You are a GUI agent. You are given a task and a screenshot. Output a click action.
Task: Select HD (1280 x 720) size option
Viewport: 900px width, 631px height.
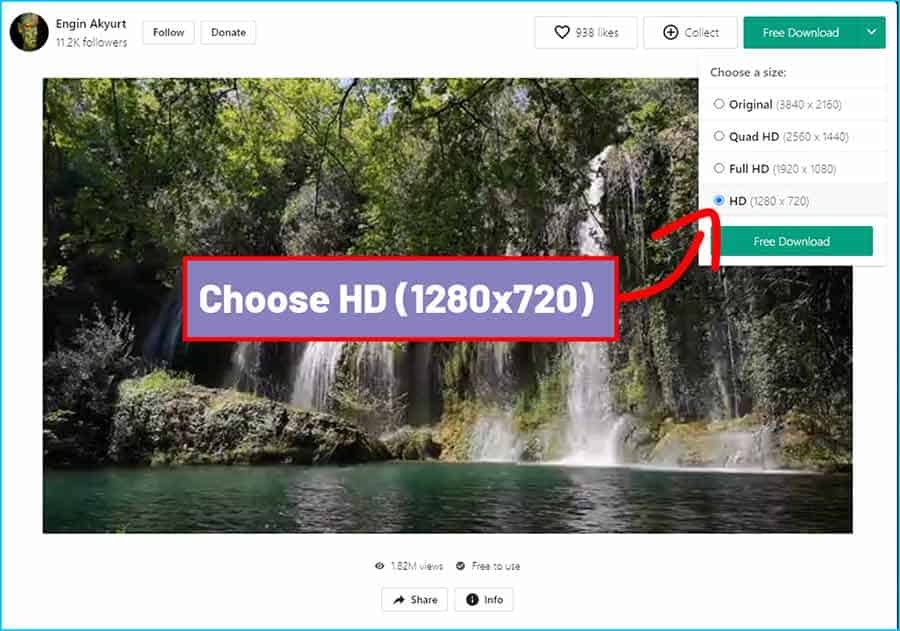point(793,201)
